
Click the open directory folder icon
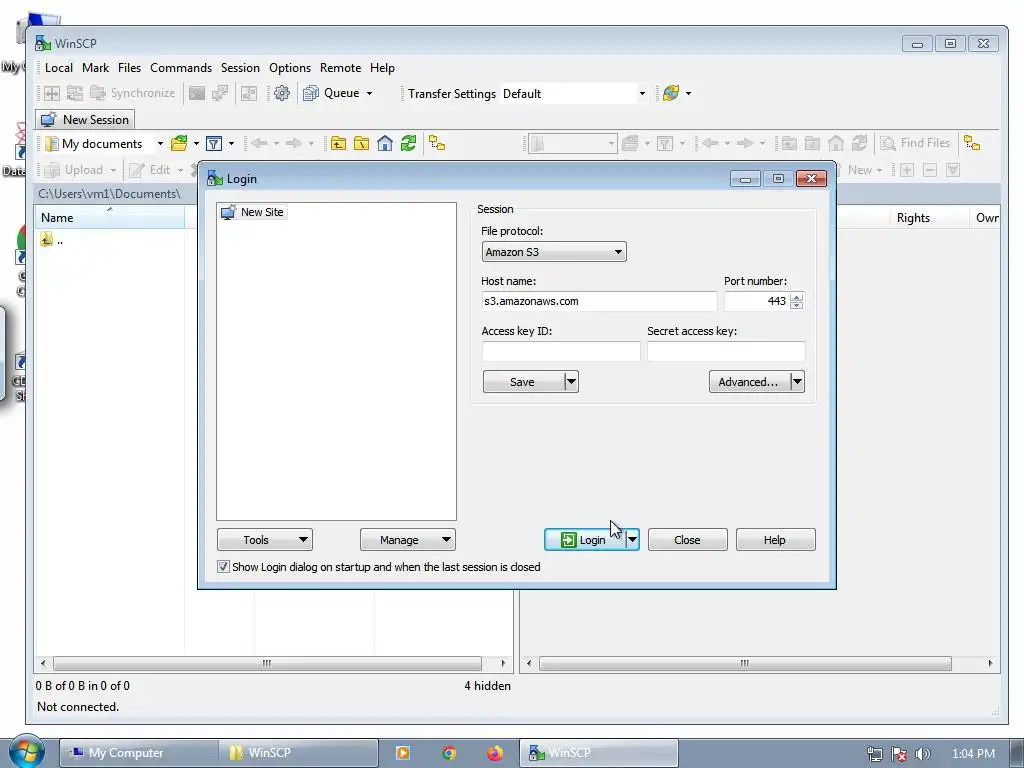pos(179,144)
